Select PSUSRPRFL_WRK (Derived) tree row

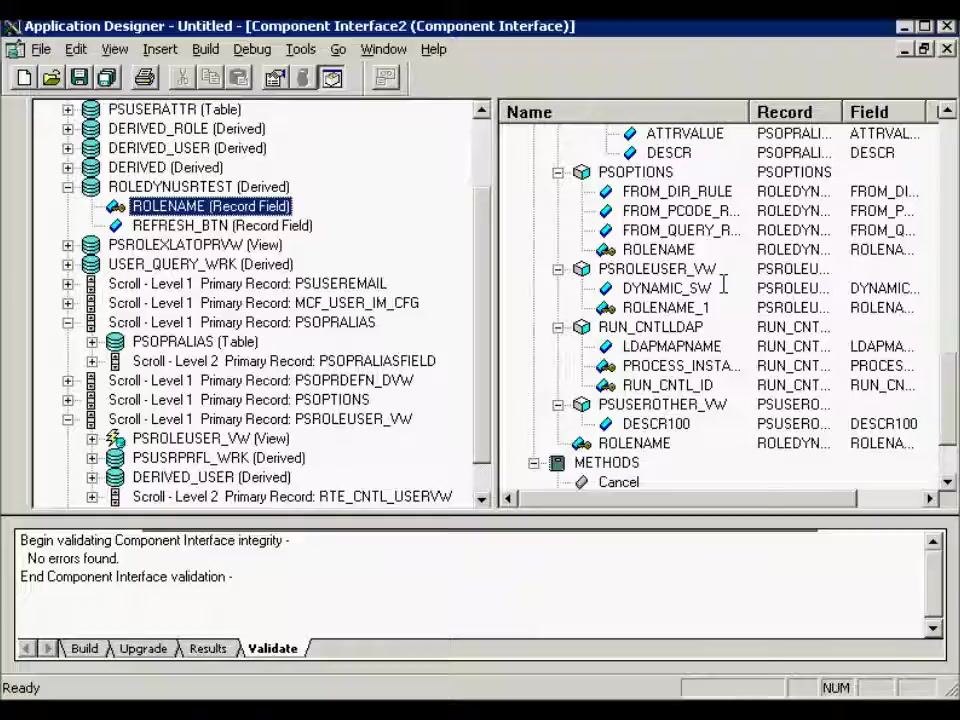(219, 458)
